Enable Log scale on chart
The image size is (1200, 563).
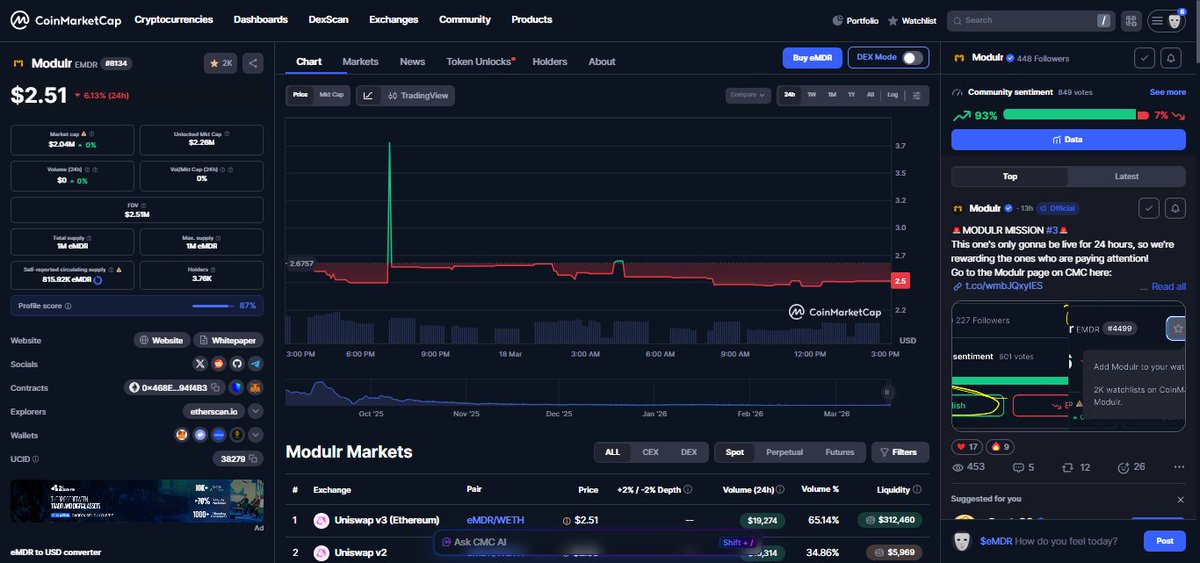click(892, 95)
